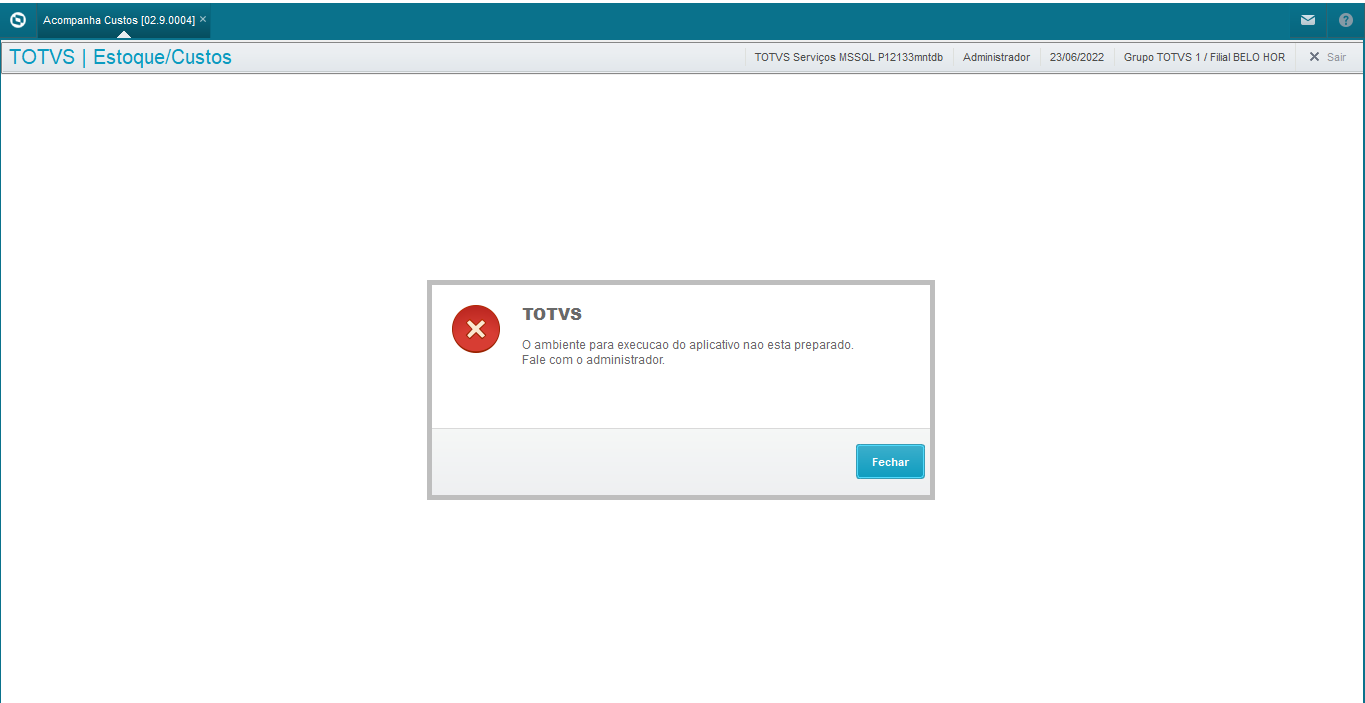Click the TOTVS | Estoque/Custos title
Viewport: 1365px width, 703px height.
coord(120,57)
